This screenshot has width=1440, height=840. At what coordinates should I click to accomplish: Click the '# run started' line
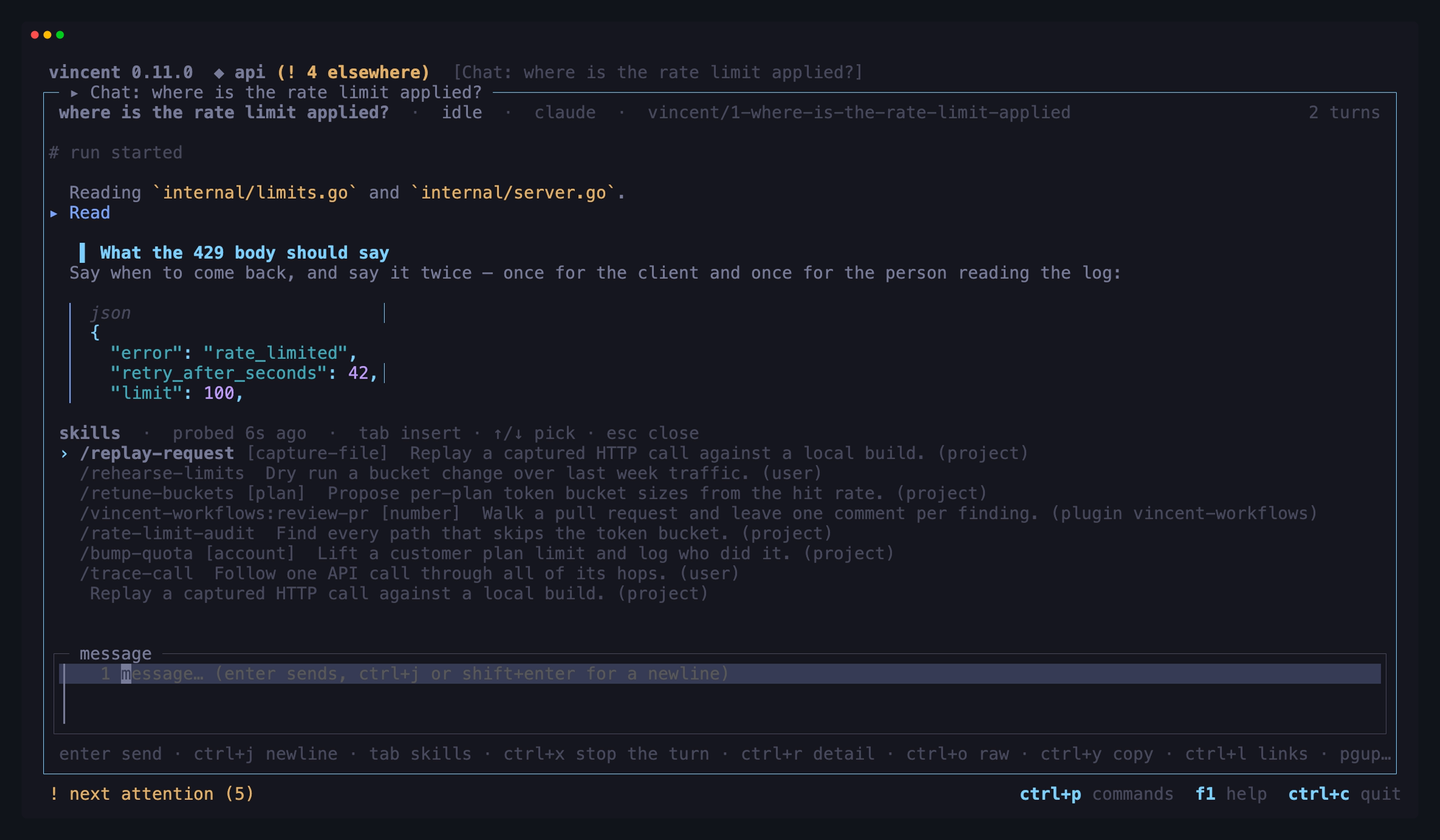pyautogui.click(x=116, y=152)
